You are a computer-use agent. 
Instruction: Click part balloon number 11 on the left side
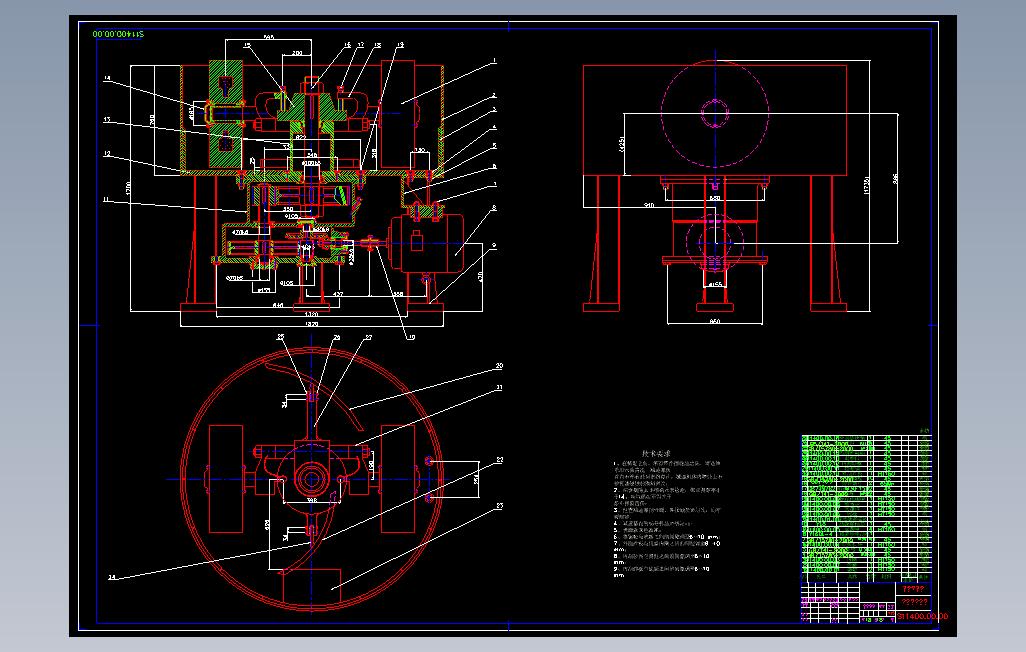click(106, 200)
